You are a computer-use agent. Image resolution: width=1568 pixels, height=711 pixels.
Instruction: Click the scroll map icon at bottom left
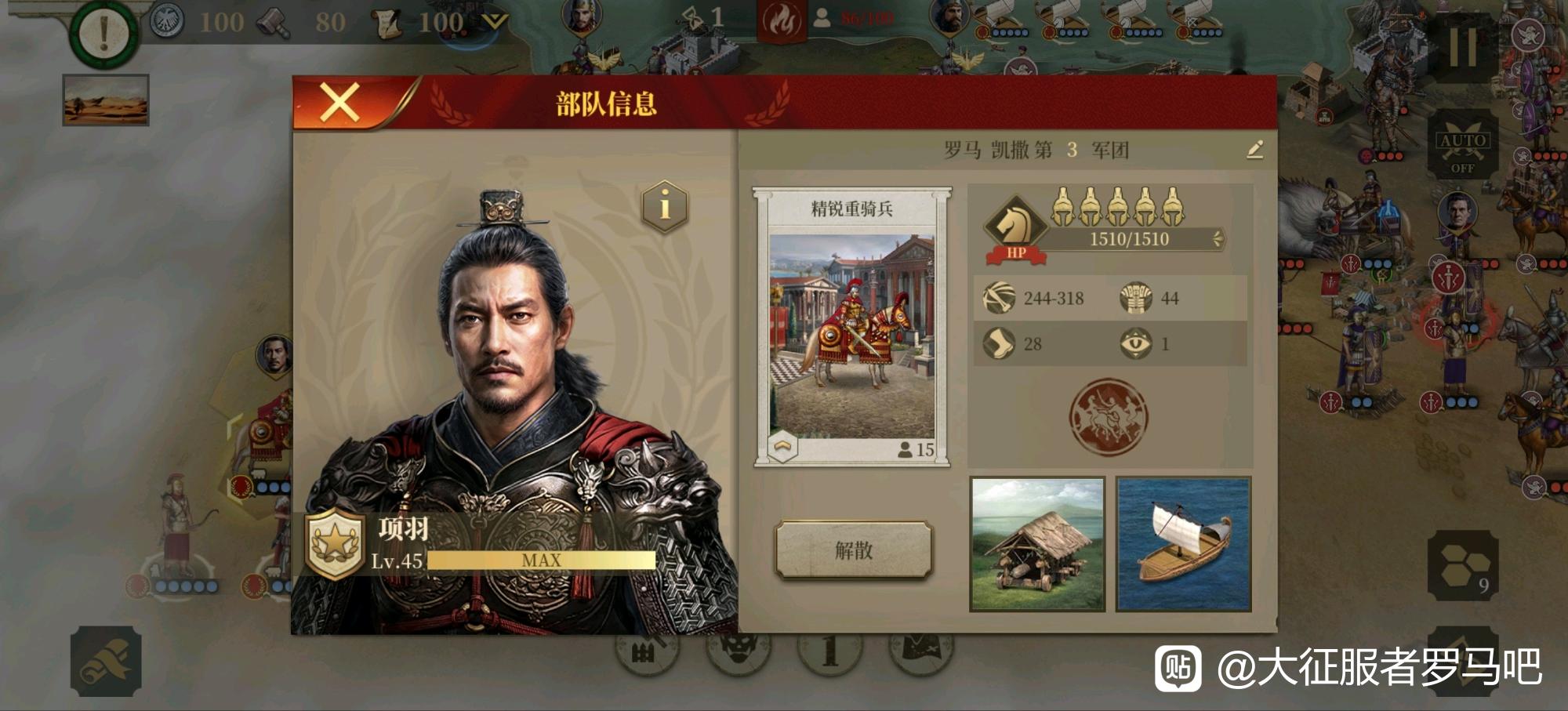point(106,662)
